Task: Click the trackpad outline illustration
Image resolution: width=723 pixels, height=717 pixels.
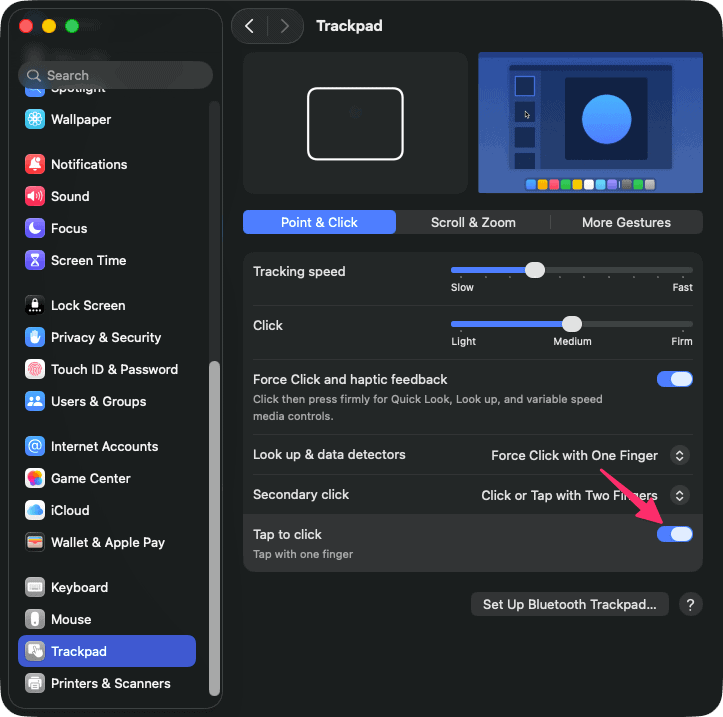Action: [x=355, y=124]
